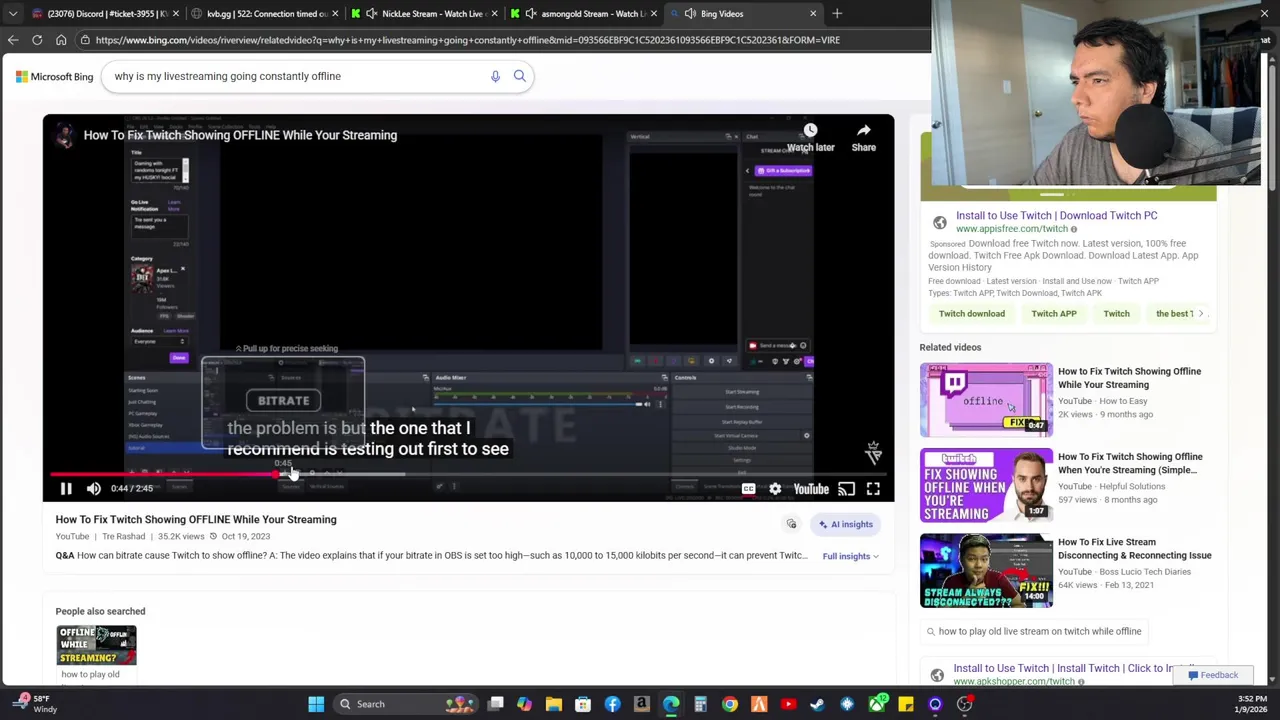Click Twitch APP chip
Viewport: 1280px width, 720px height.
[x=1054, y=314]
